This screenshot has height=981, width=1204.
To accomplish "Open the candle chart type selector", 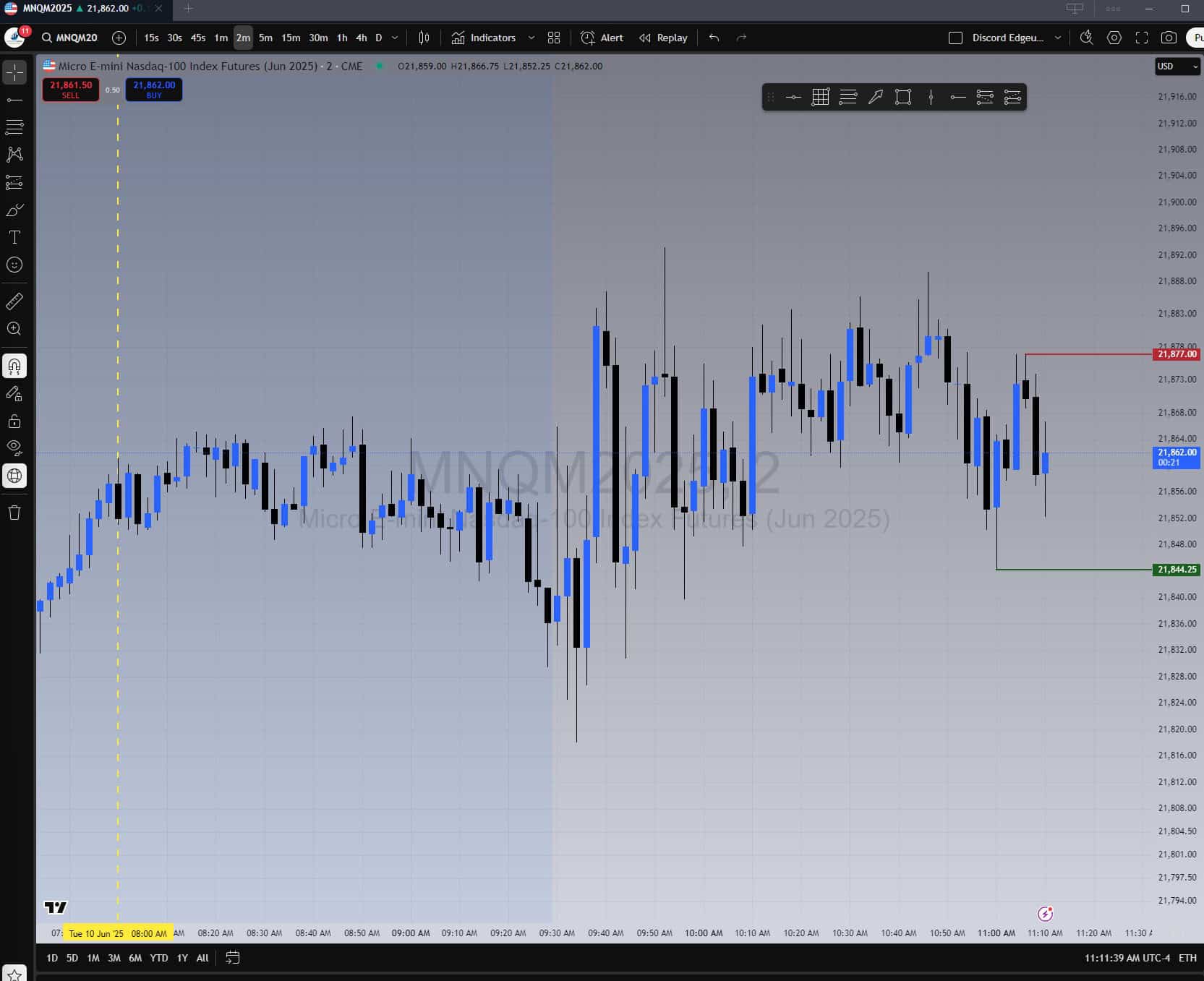I will [x=424, y=38].
